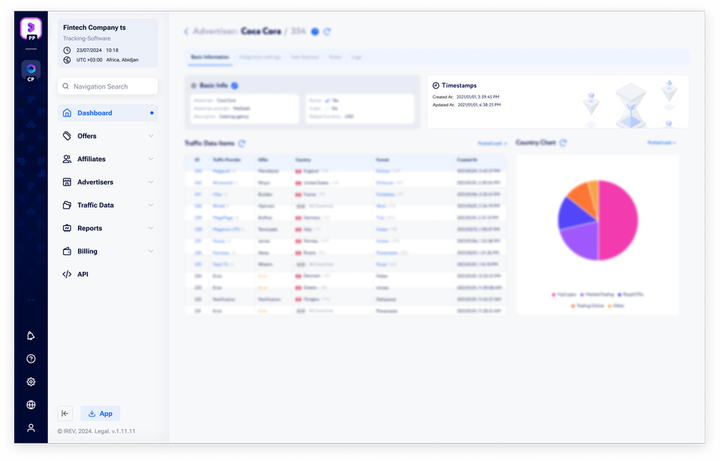Open dropdown beside Traffic Data Items heading
The height and width of the screenshot is (461, 720).
[492, 143]
